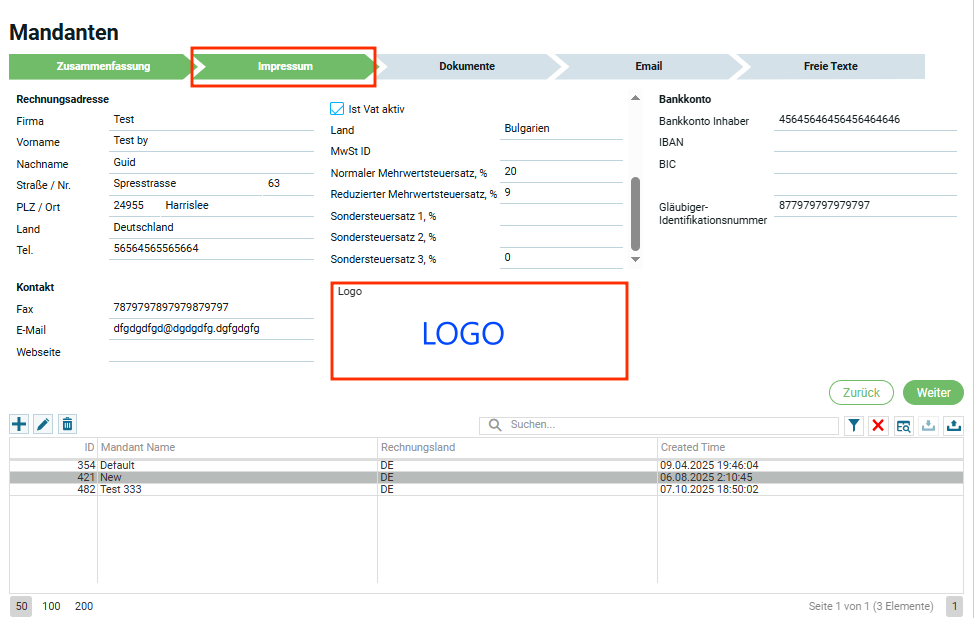
Task: Click the search-in-table icon beside red X
Action: [904, 426]
